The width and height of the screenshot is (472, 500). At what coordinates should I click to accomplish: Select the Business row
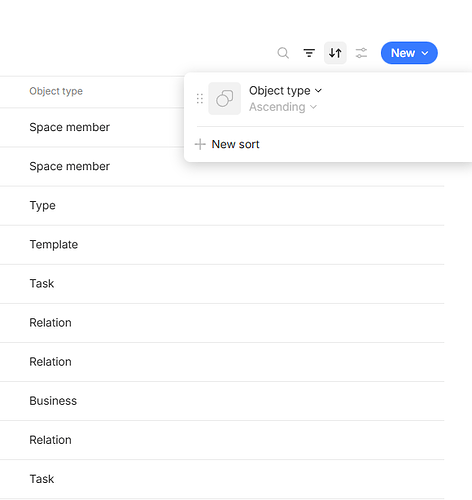tap(222, 401)
